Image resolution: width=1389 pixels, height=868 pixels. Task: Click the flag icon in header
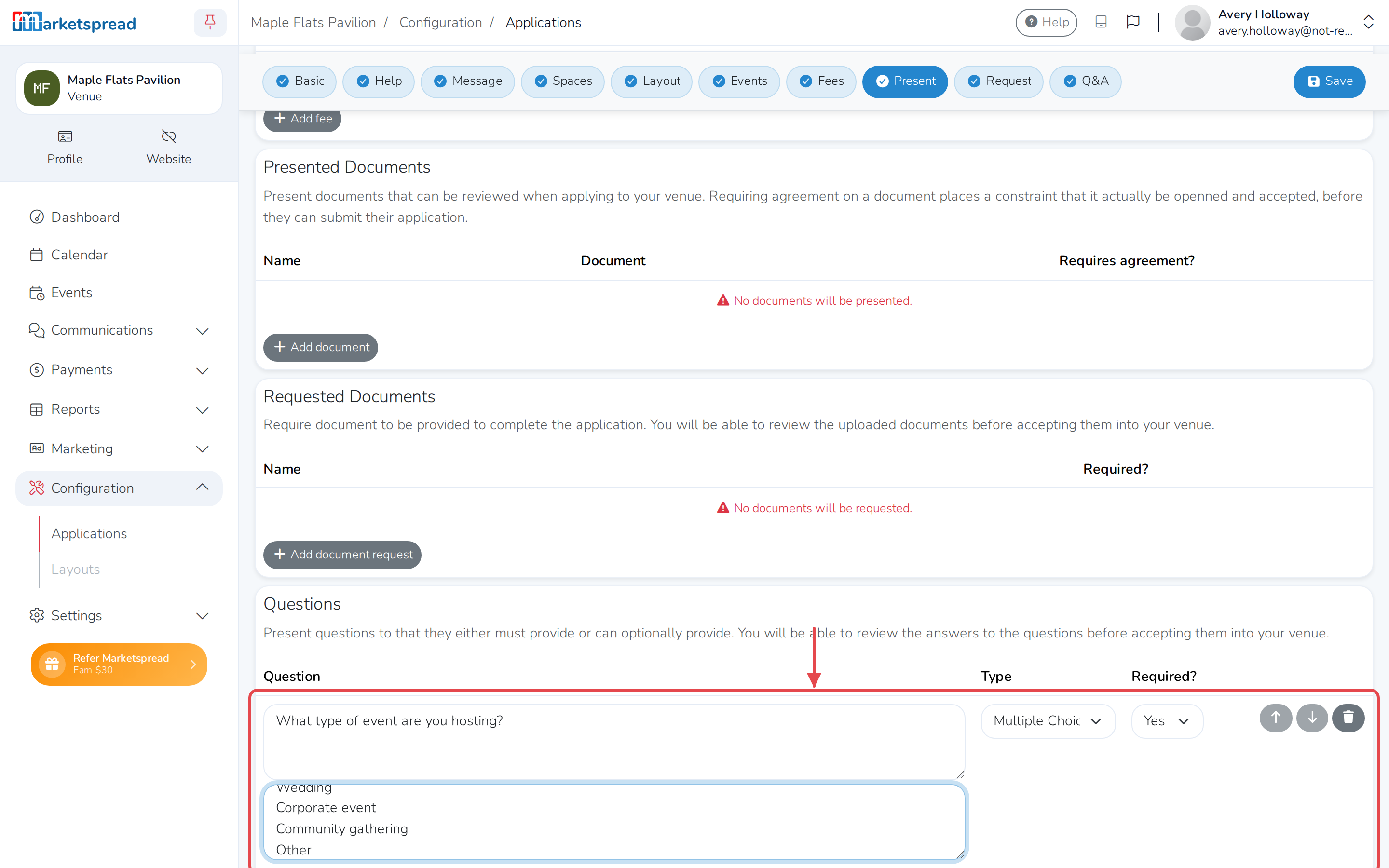pos(1132,22)
